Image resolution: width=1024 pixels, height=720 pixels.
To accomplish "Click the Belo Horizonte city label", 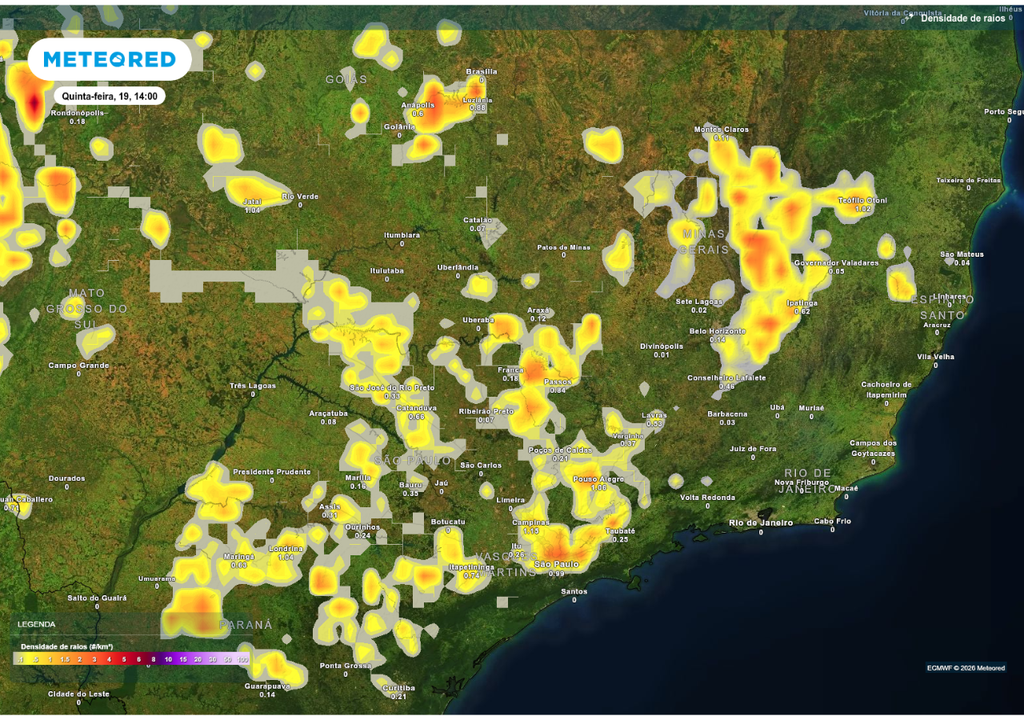I will click(717, 331).
